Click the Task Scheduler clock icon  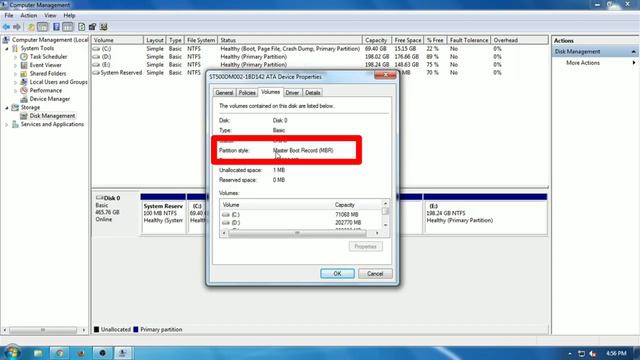[24, 57]
